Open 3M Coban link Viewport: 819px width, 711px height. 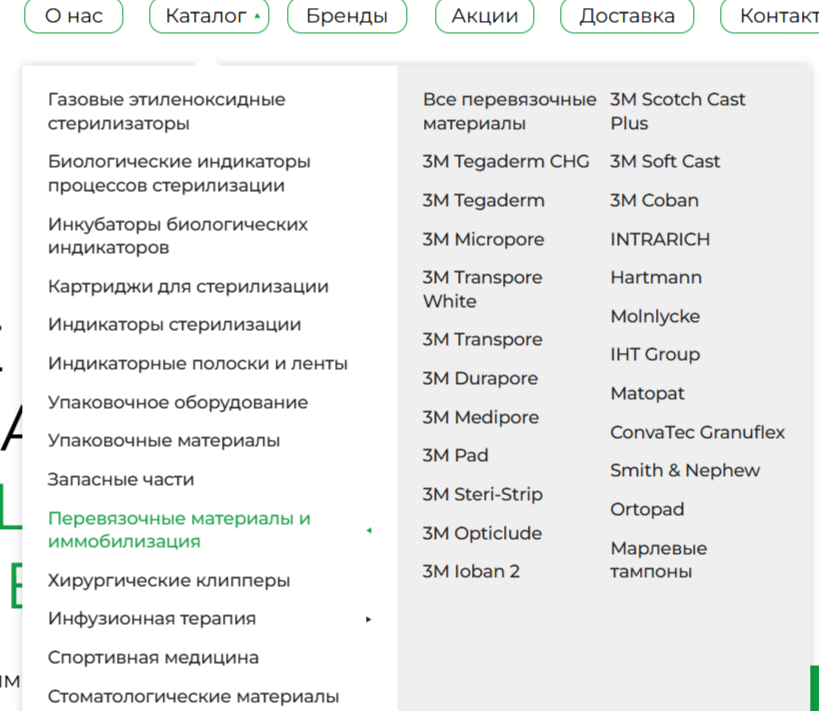coord(654,201)
